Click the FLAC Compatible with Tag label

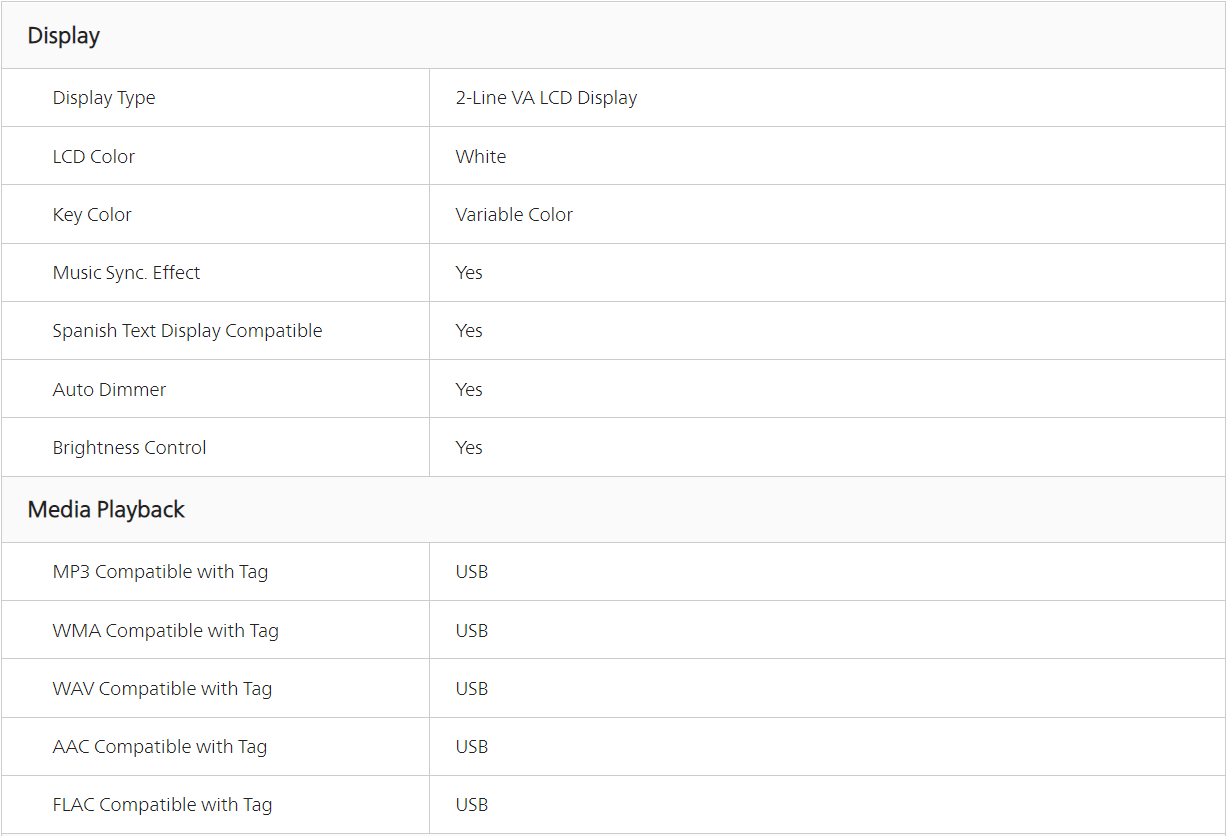[x=162, y=805]
